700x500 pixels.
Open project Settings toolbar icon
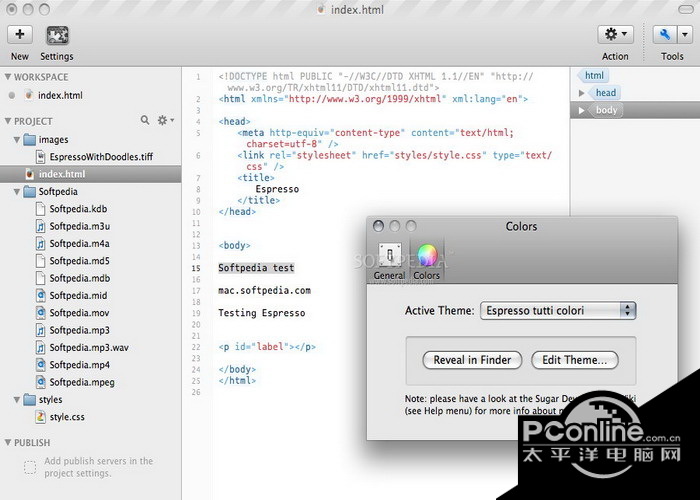point(57,35)
